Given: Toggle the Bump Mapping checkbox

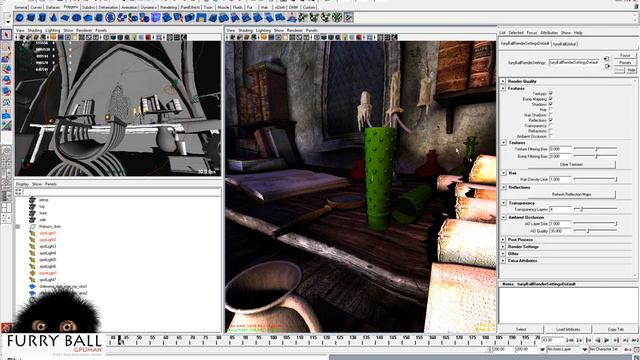Looking at the screenshot, I should coord(551,99).
